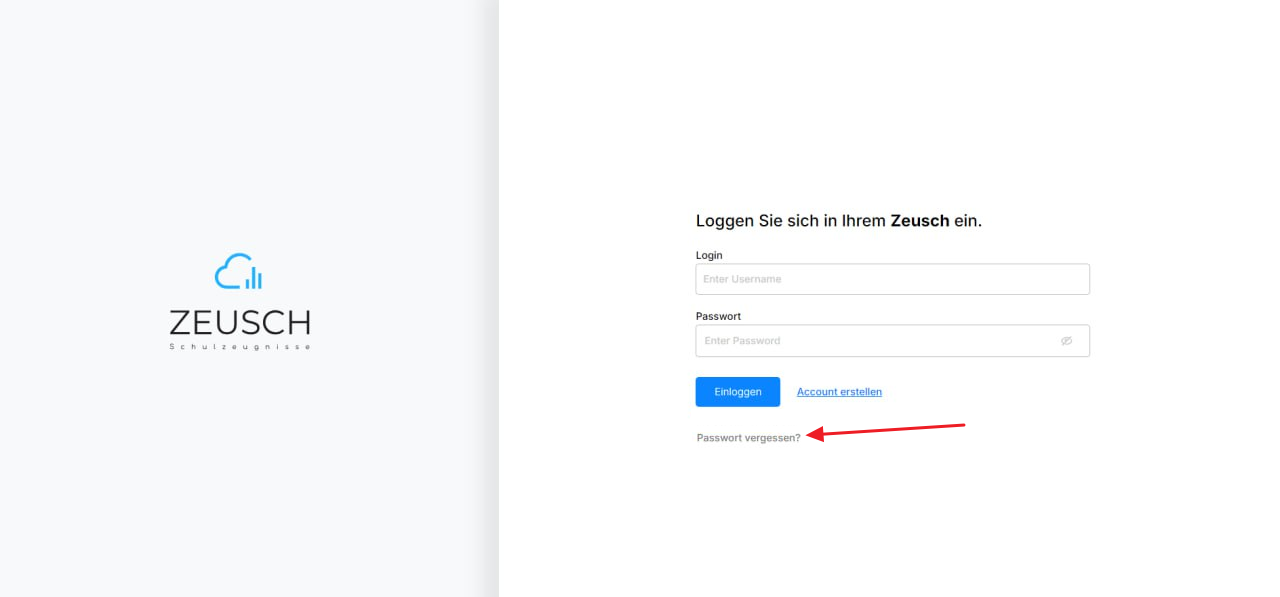Screen dimensions: 1280x597
Task: Click the "Loggen Sie sich" heading start
Action: 739,221
